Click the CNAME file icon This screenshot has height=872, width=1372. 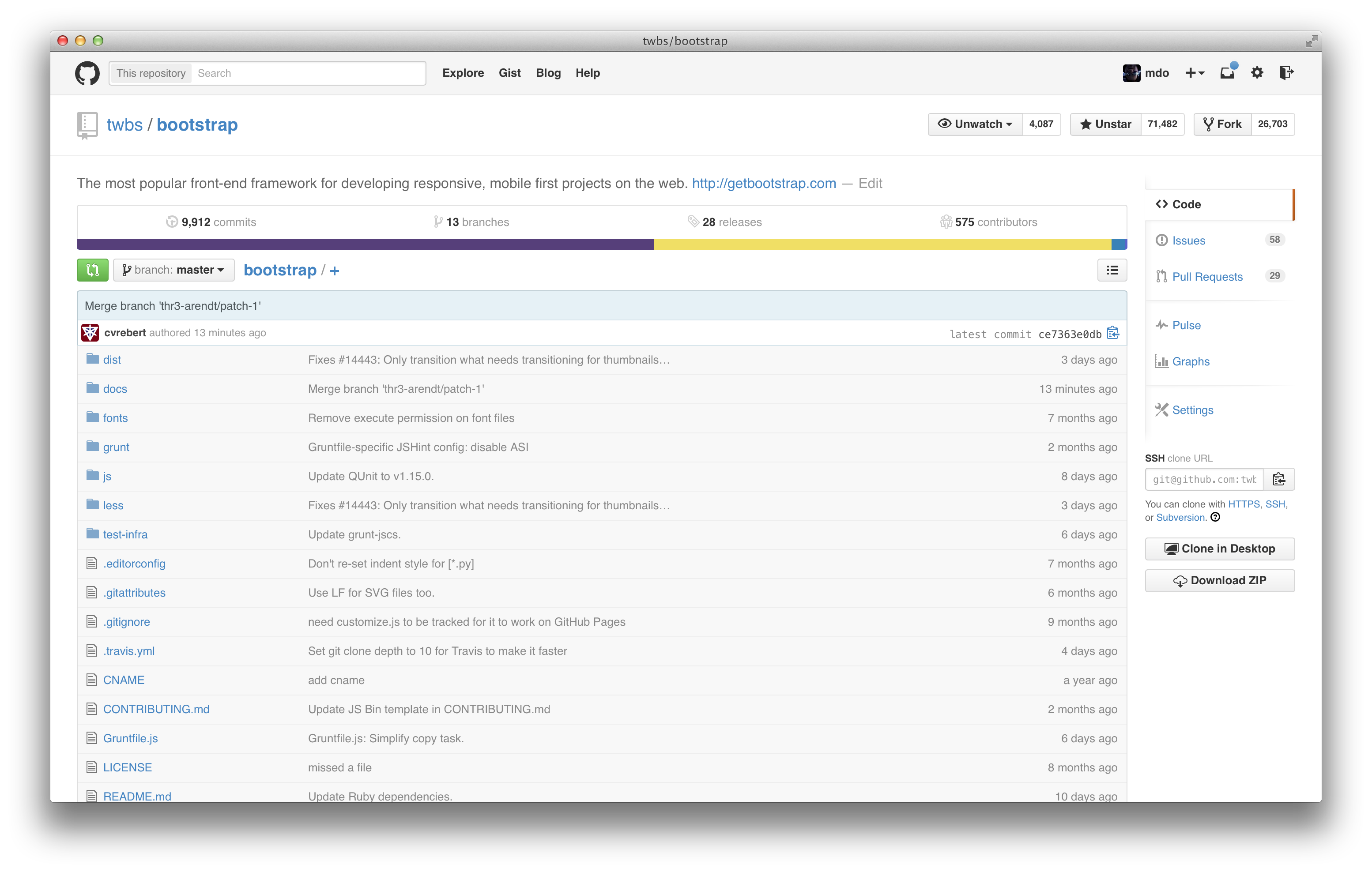pos(92,680)
